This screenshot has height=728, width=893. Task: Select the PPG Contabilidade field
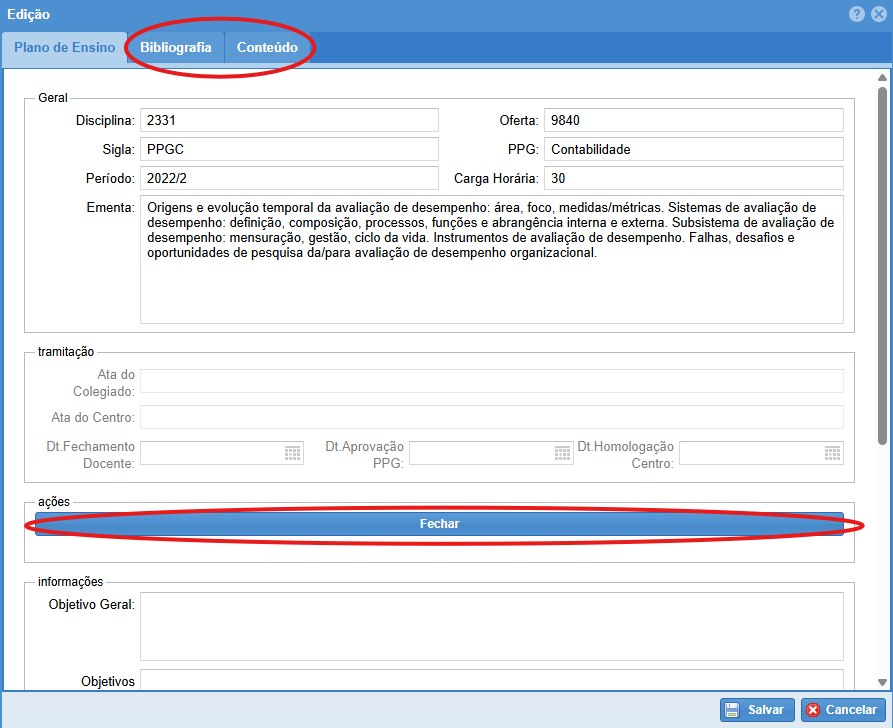693,149
